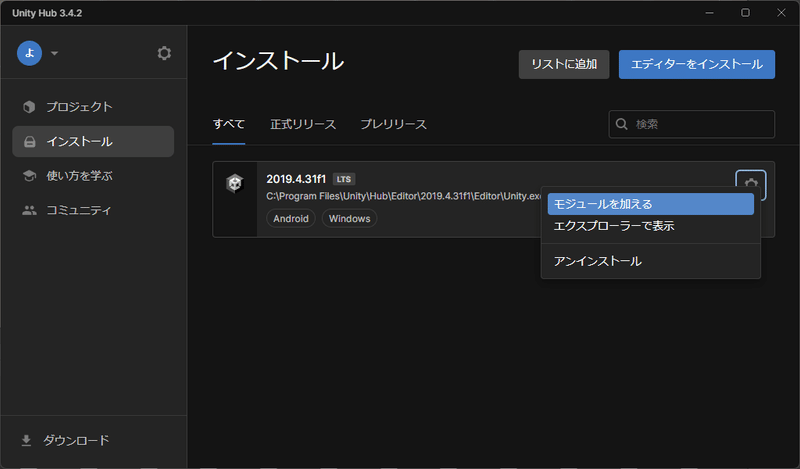Image resolution: width=800 pixels, height=469 pixels.
Task: Click the プロジェクト cube icon
Action: (x=29, y=107)
